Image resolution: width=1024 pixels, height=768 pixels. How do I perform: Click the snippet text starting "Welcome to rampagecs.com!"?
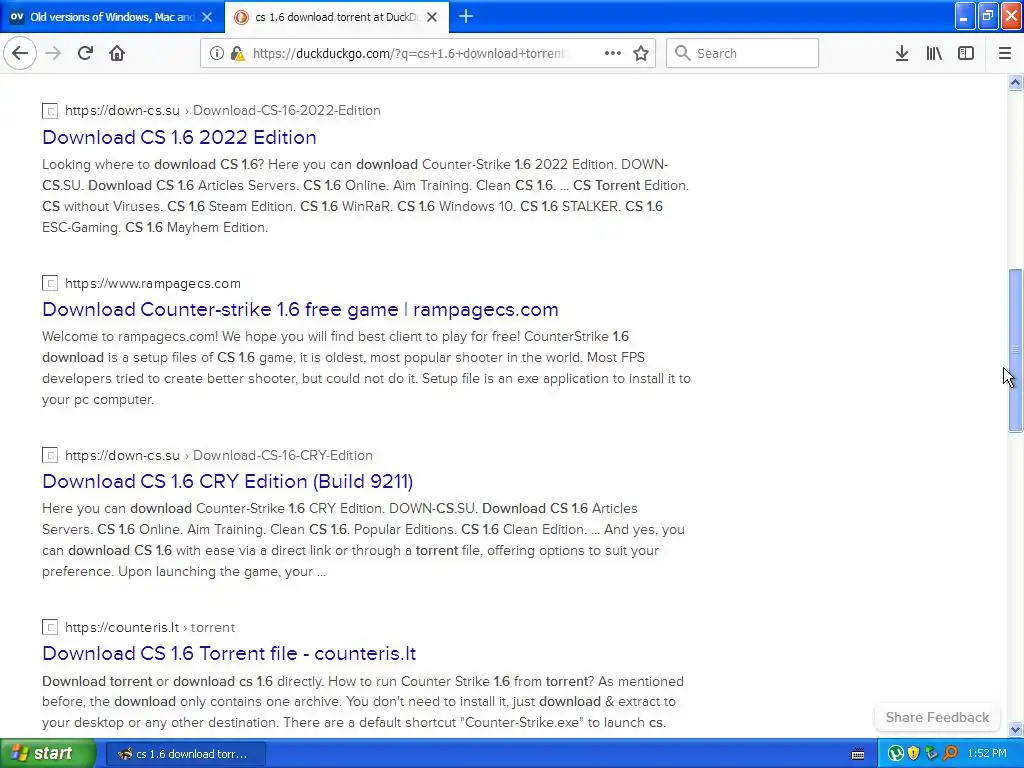pos(366,368)
